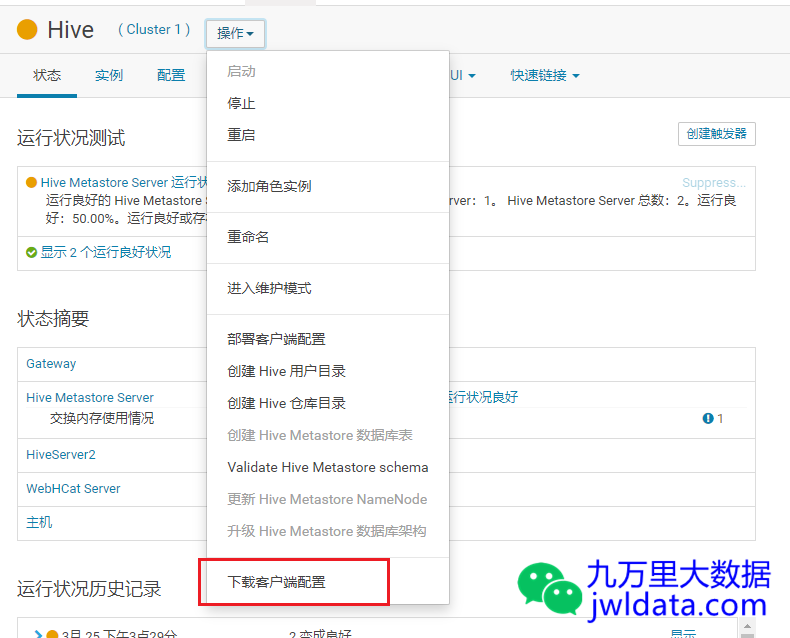Click the 创建触发器 button
The height and width of the screenshot is (638, 790).
716,134
